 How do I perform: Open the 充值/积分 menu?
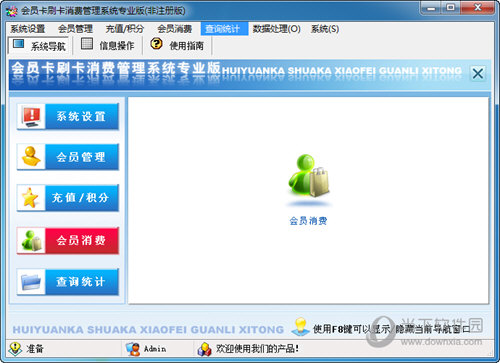pyautogui.click(x=125, y=29)
